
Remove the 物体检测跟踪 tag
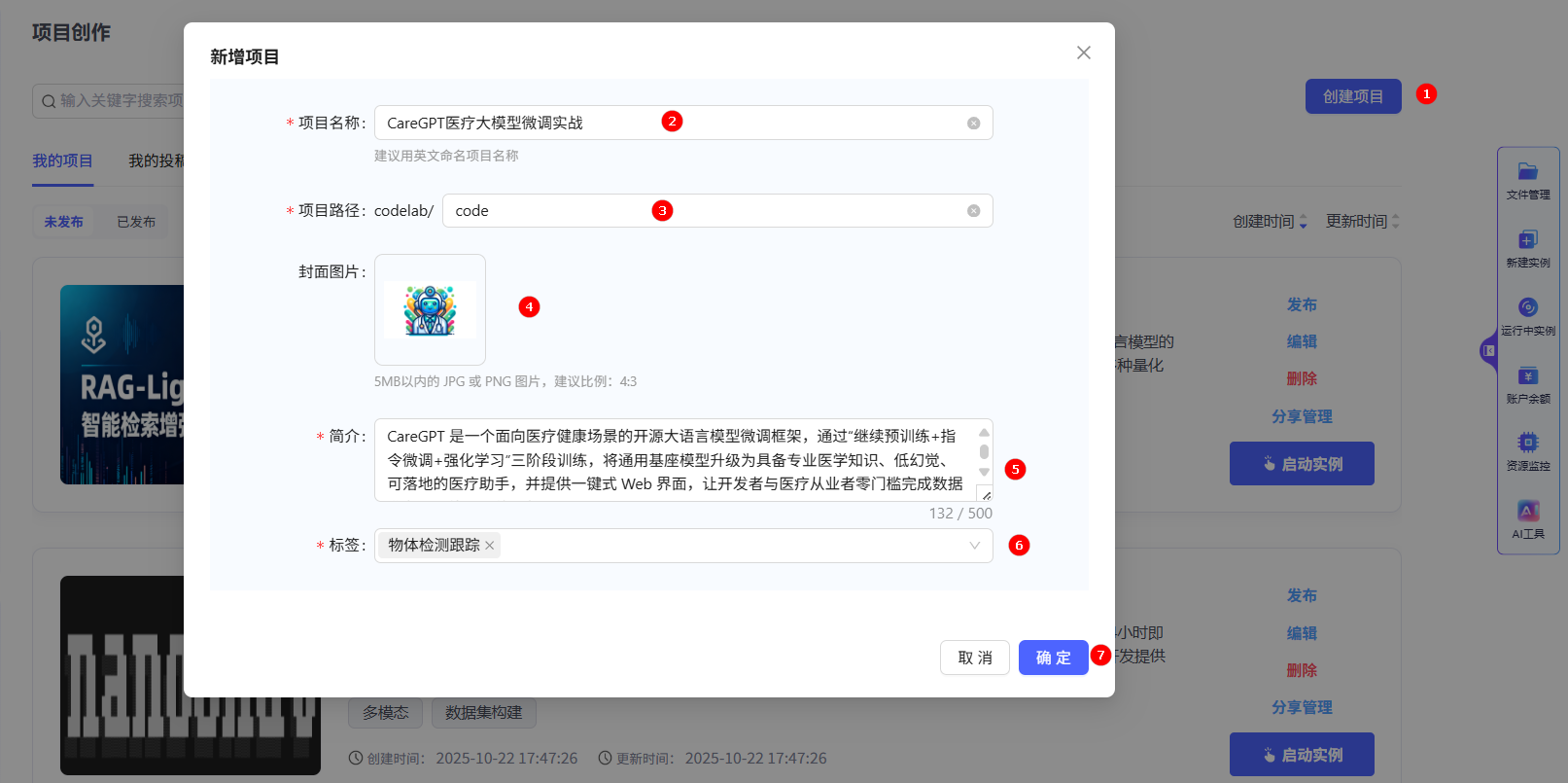(x=490, y=546)
